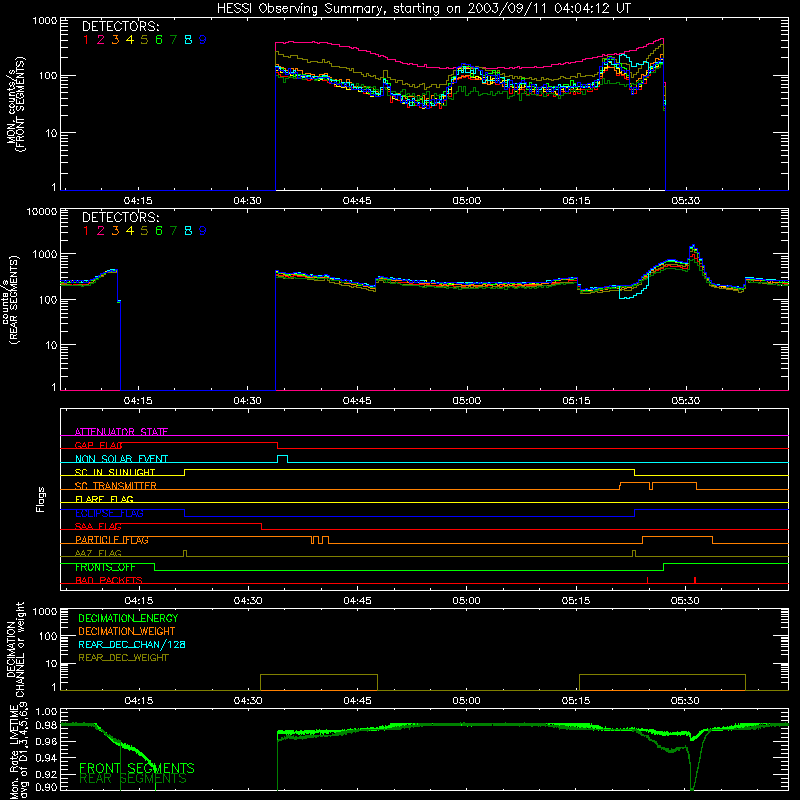Click the 04:15 tick under front segments plot
This screenshot has height=800, width=800.
tap(138, 201)
